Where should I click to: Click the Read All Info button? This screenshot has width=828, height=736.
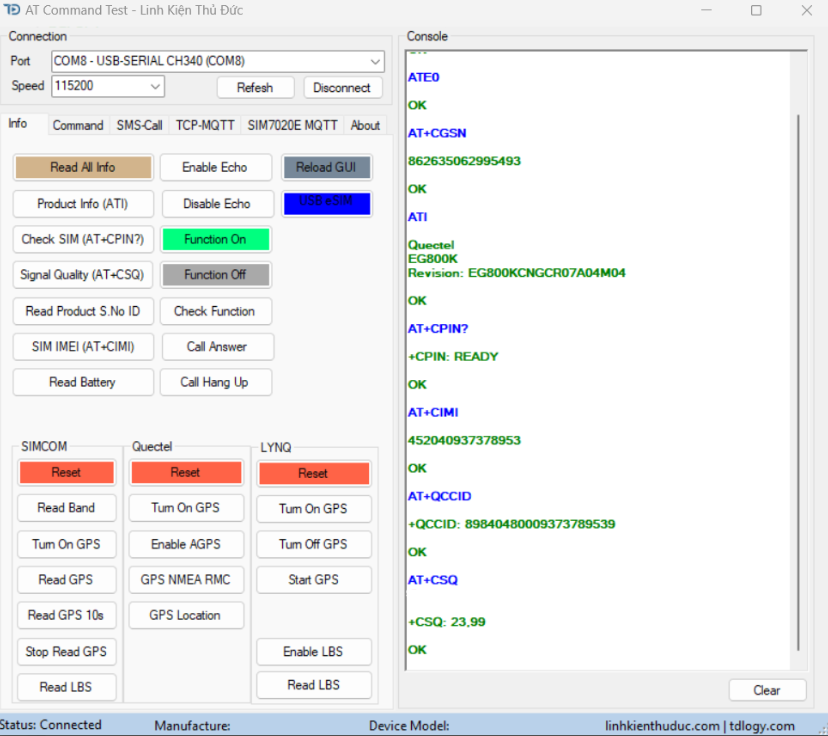(x=83, y=167)
